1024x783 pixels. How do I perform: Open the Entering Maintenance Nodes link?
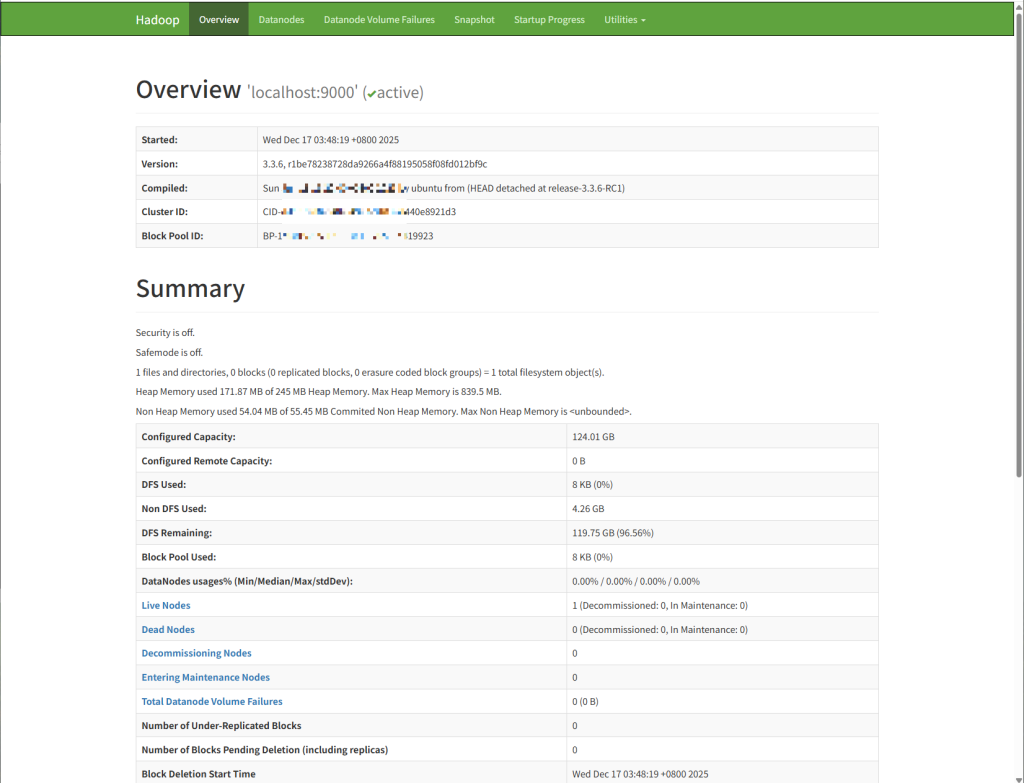pos(205,677)
